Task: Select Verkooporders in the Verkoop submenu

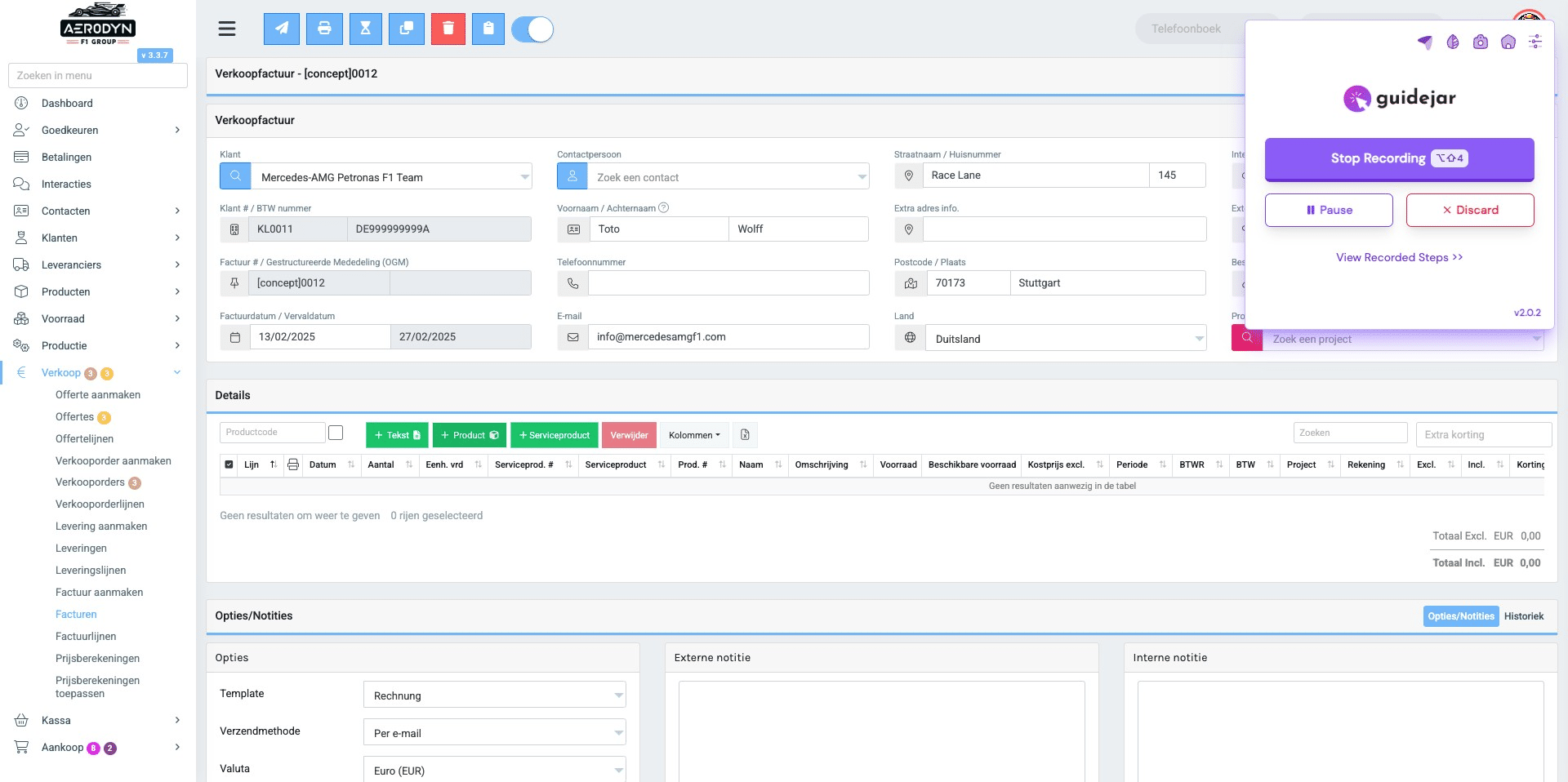Action: coord(90,482)
